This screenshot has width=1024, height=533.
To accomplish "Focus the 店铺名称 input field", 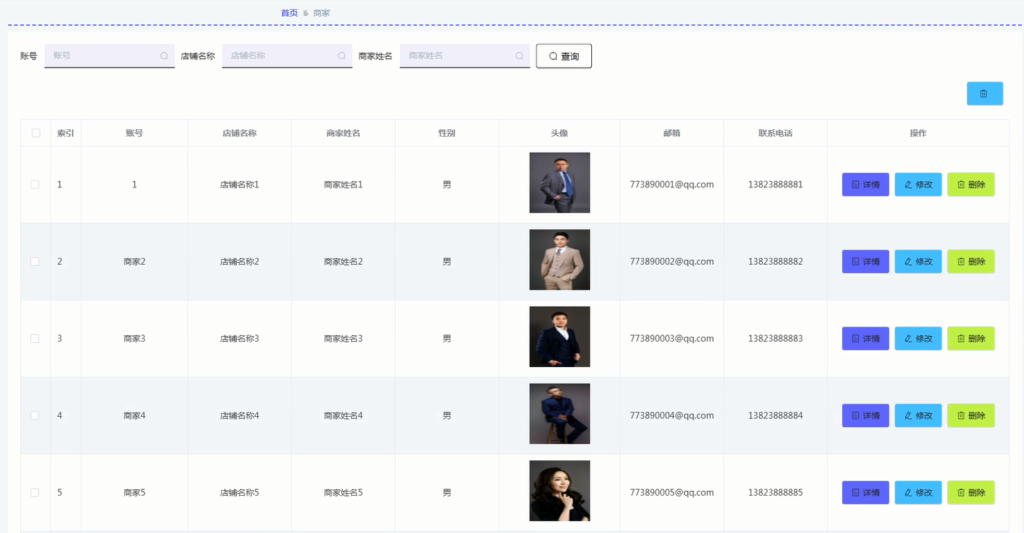I will [x=287, y=56].
